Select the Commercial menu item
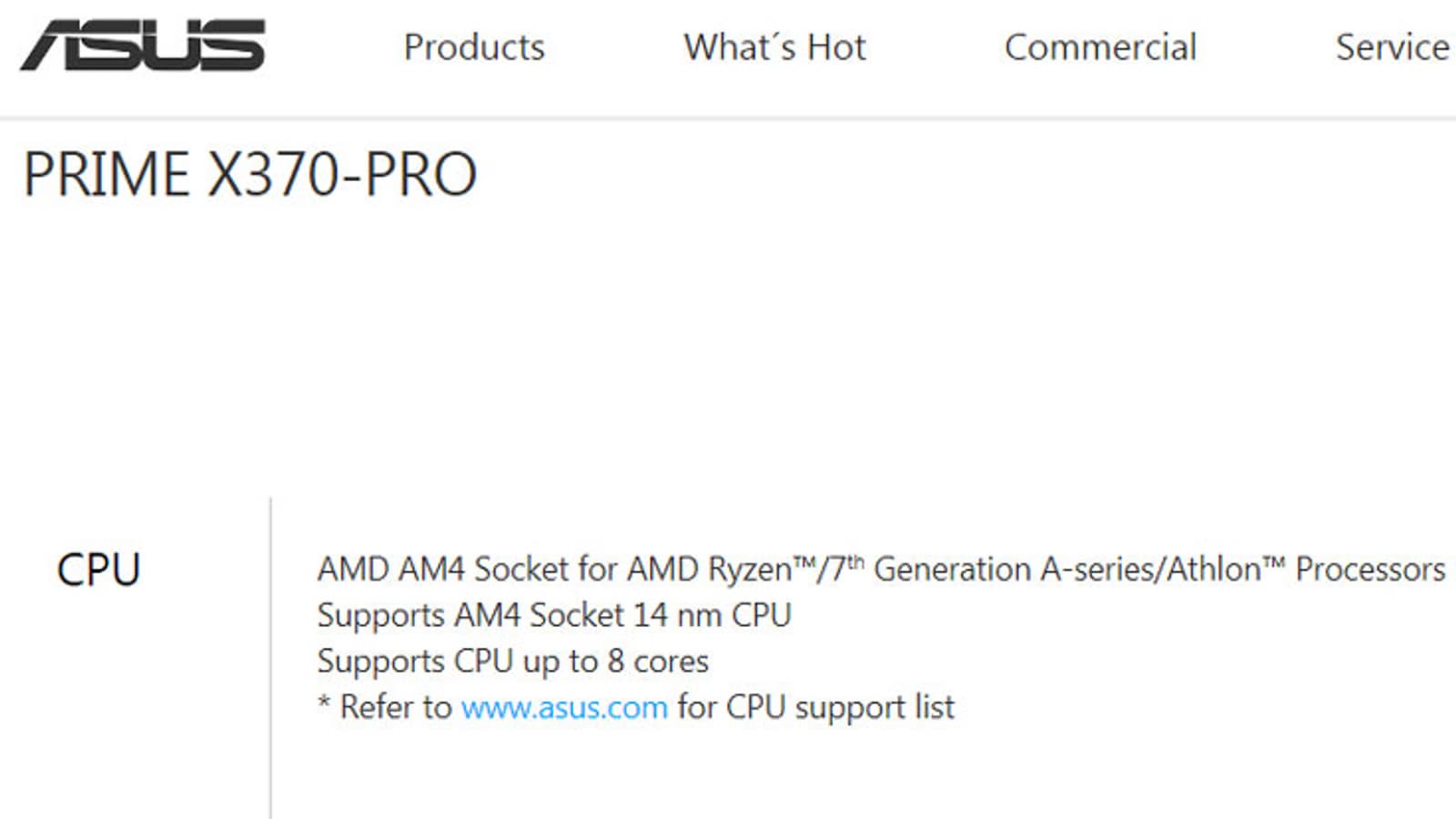The width and height of the screenshot is (1456, 819). [1100, 47]
